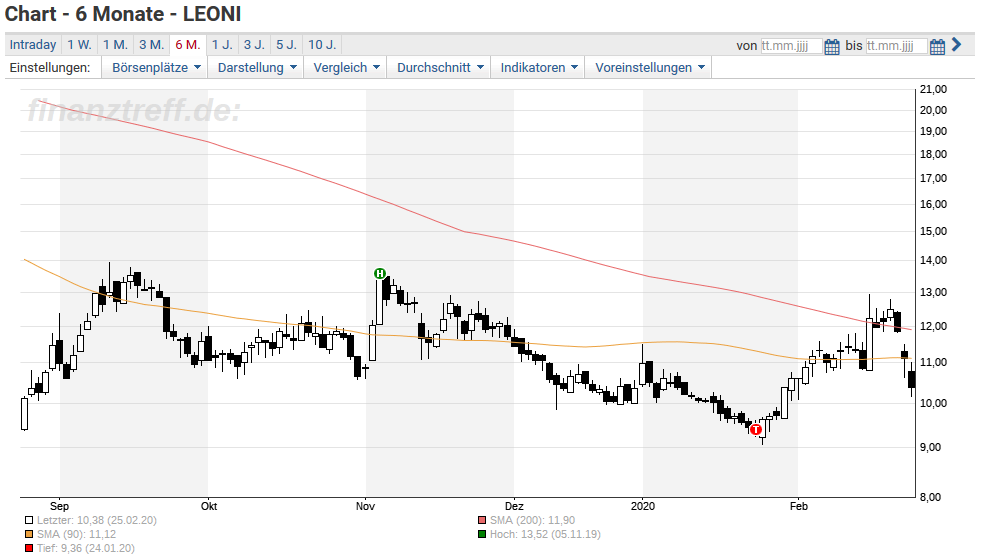The width and height of the screenshot is (983, 558).
Task: Click the 'Nov' axis label
Action: pyautogui.click(x=365, y=506)
